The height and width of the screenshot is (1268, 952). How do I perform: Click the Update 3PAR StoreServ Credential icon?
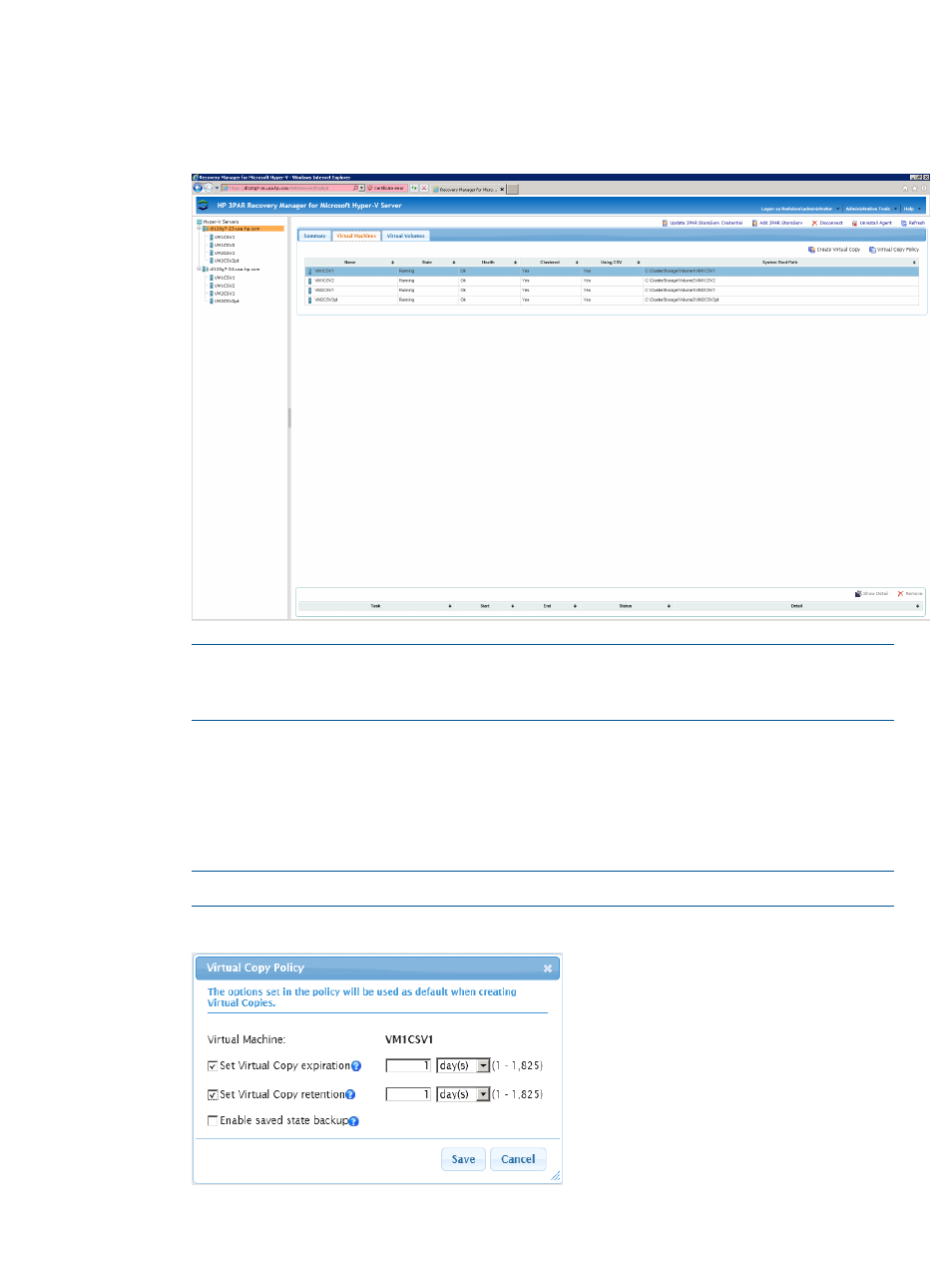666,223
